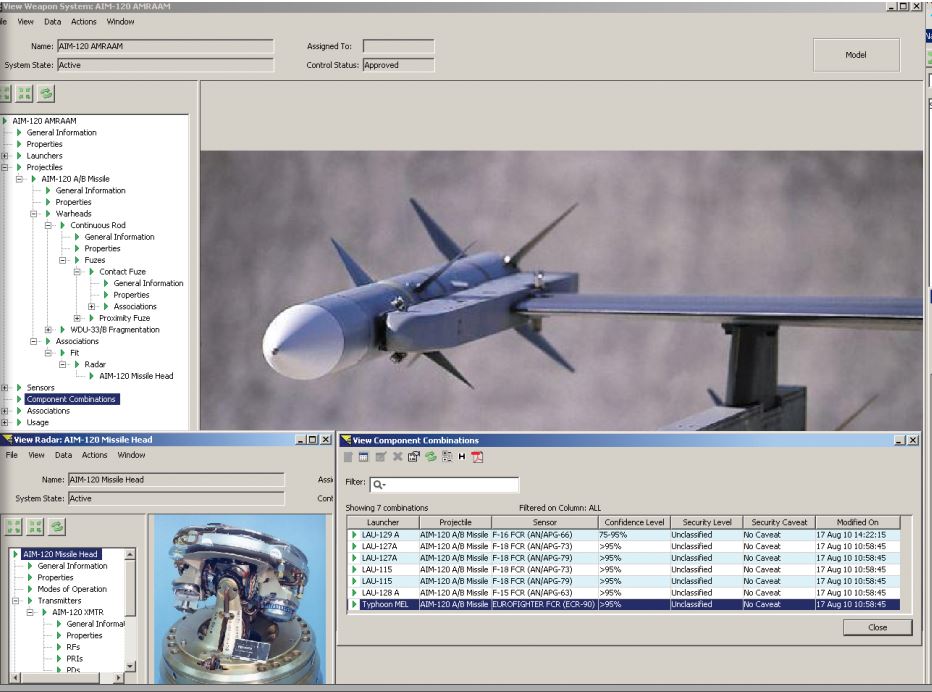
Task: Click the refresh icon above the AMRAAM tree
Action: pyautogui.click(x=46, y=94)
